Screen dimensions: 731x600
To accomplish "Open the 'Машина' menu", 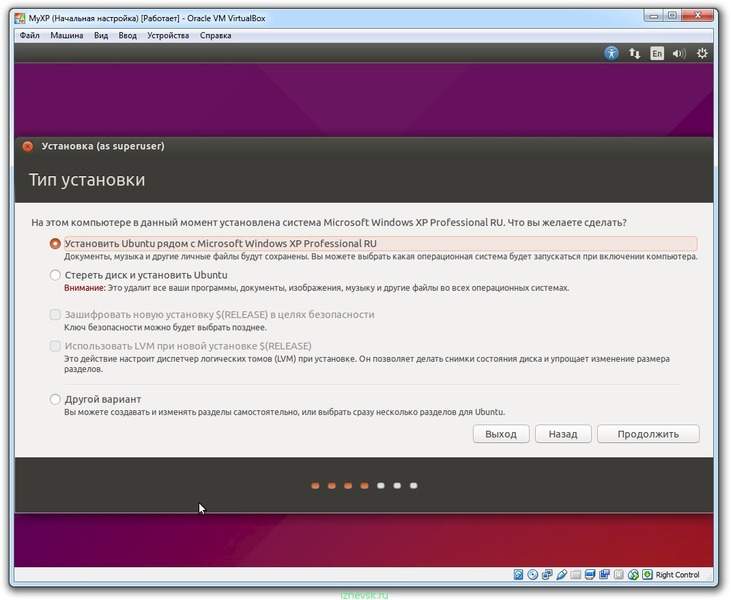I will (66, 35).
